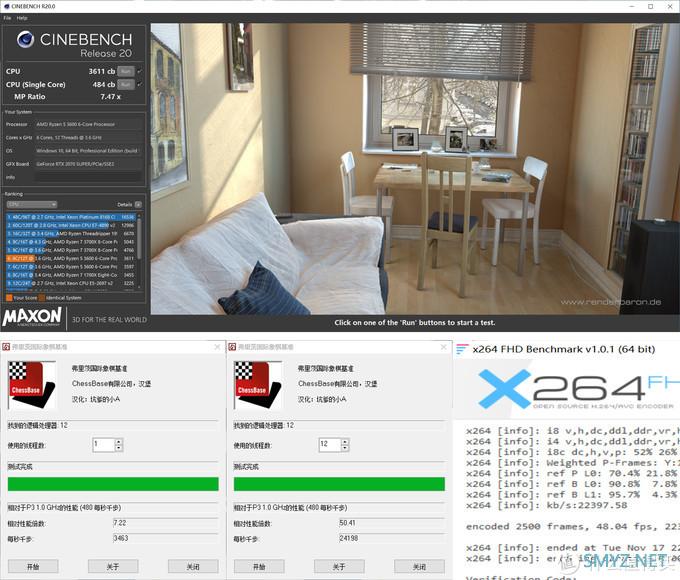Click the thread count field showing 12

click(x=330, y=445)
